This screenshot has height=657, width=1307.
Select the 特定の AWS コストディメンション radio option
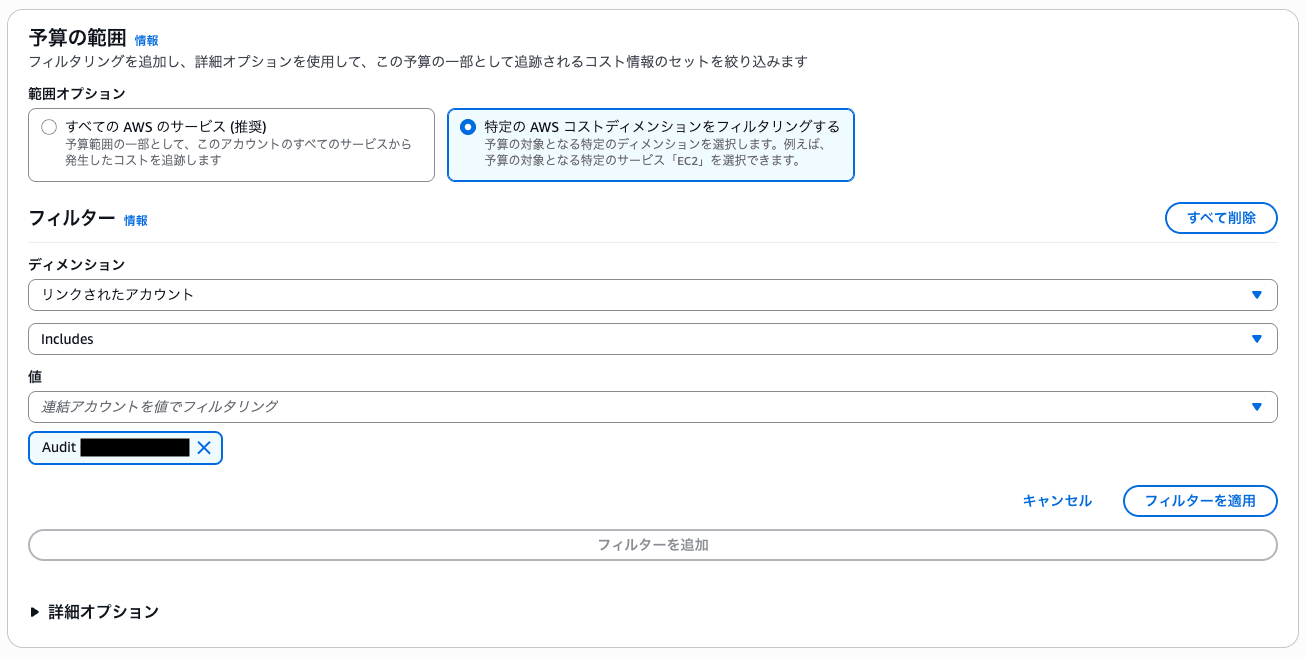click(x=468, y=126)
